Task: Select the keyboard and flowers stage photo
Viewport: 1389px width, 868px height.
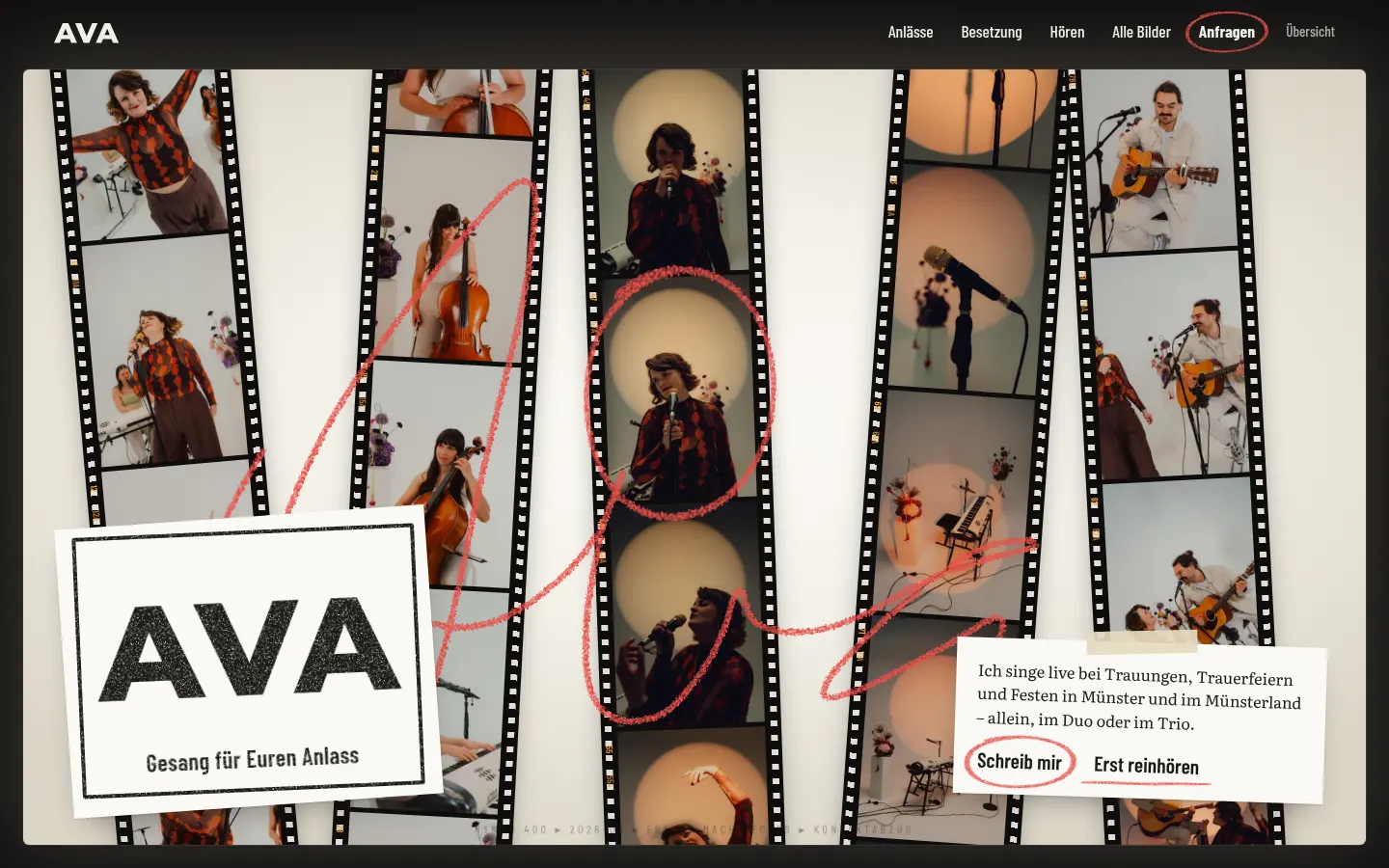Action: click(955, 503)
